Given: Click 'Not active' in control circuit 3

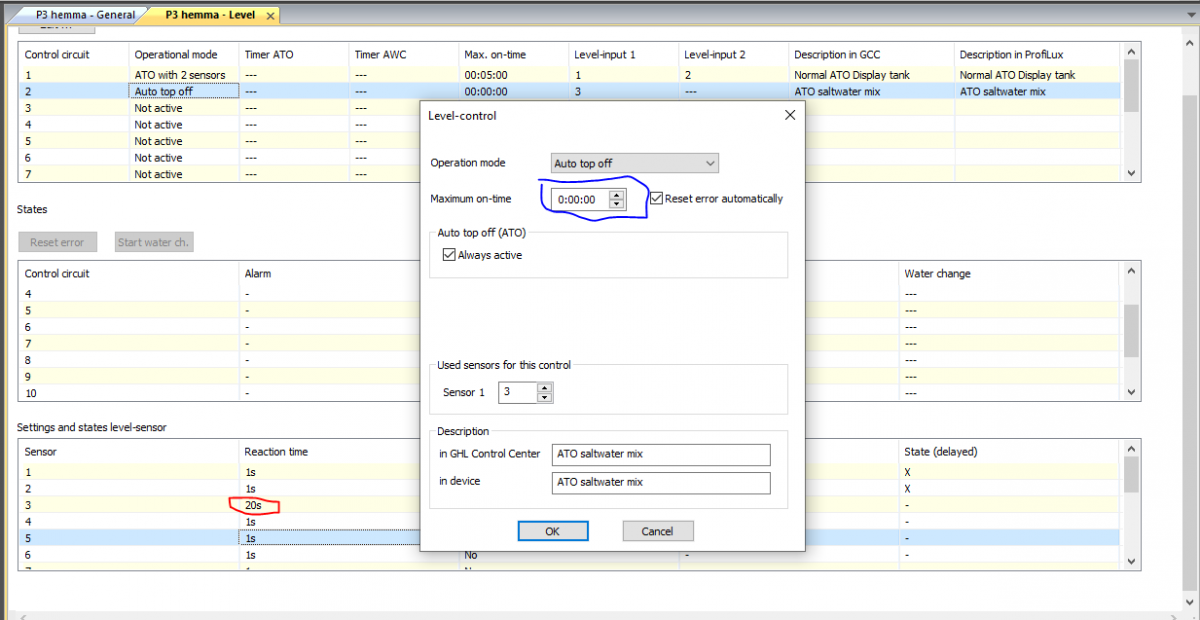Looking at the screenshot, I should point(159,108).
